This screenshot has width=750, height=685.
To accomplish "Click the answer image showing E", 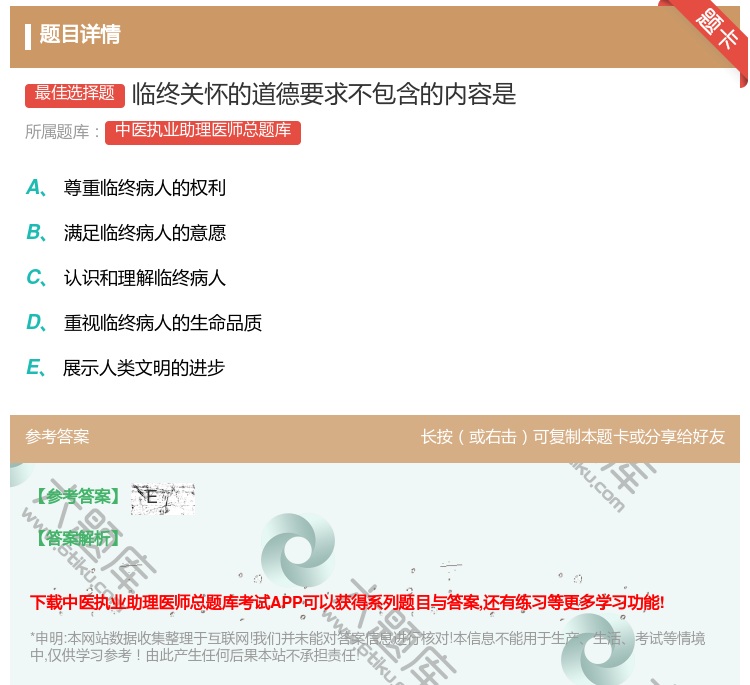I will pyautogui.click(x=163, y=498).
